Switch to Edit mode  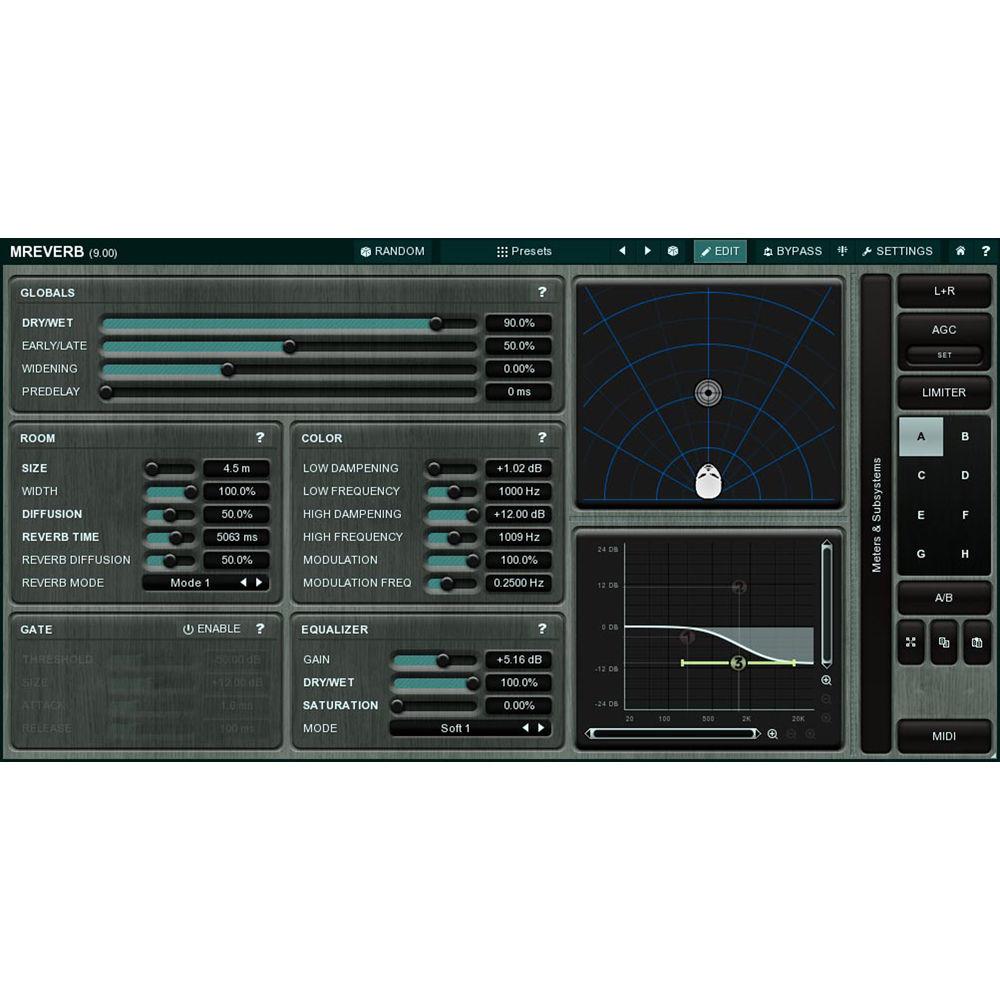[x=720, y=251]
